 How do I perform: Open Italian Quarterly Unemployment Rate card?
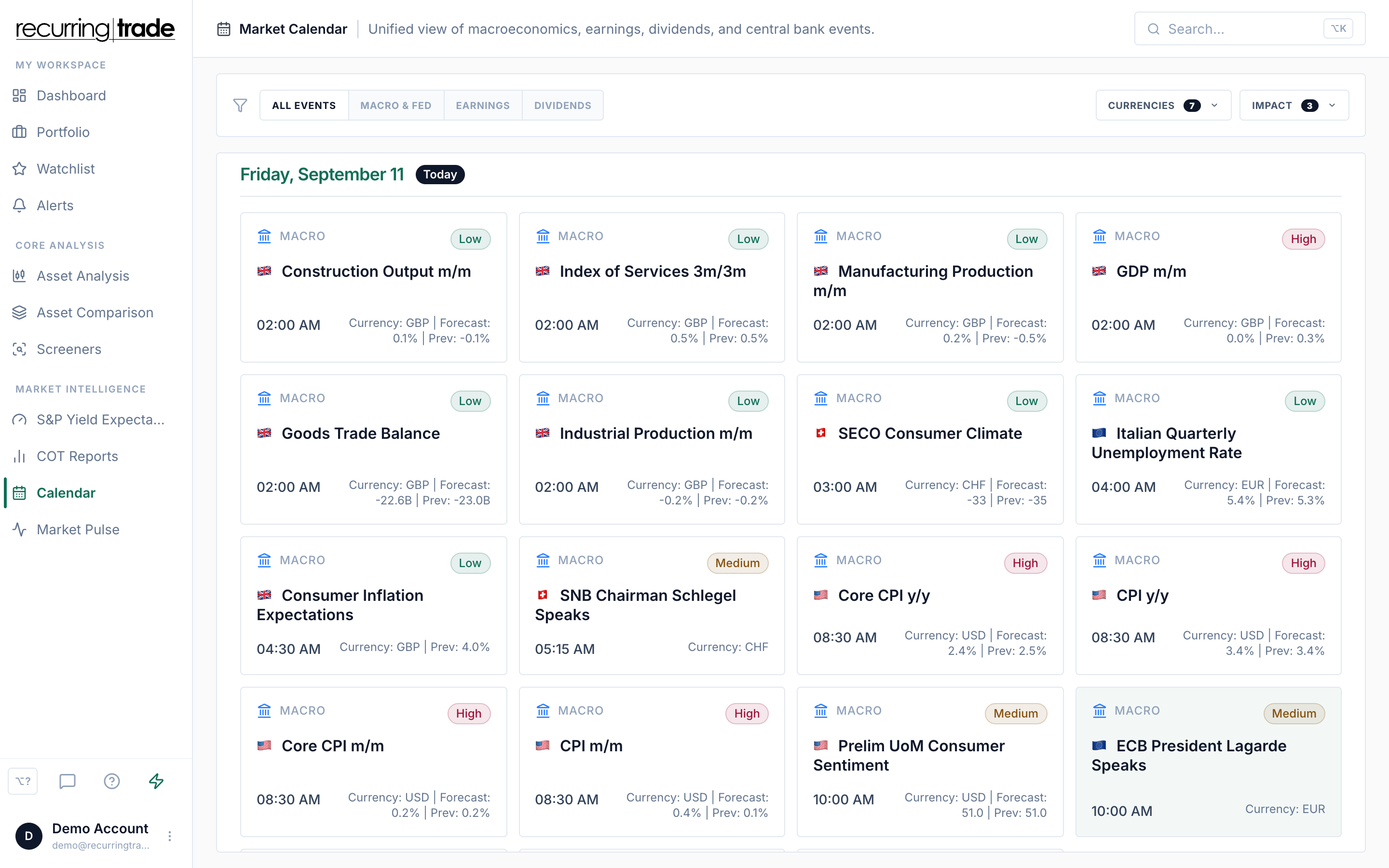[x=1208, y=449]
